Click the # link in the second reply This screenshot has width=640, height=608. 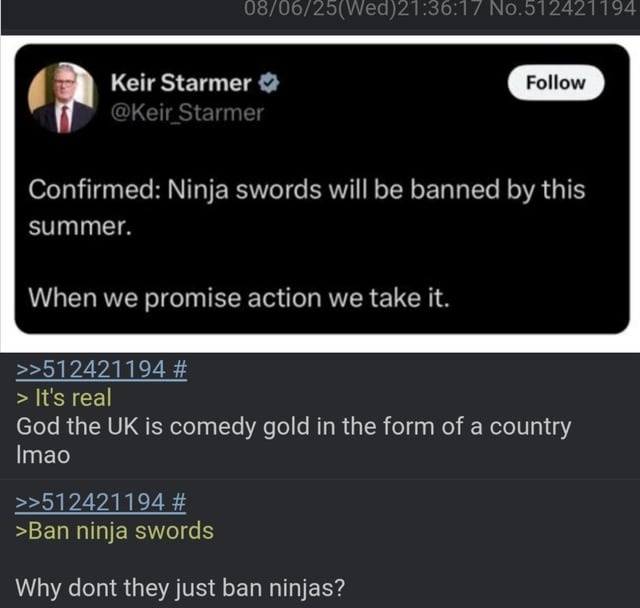[179, 501]
